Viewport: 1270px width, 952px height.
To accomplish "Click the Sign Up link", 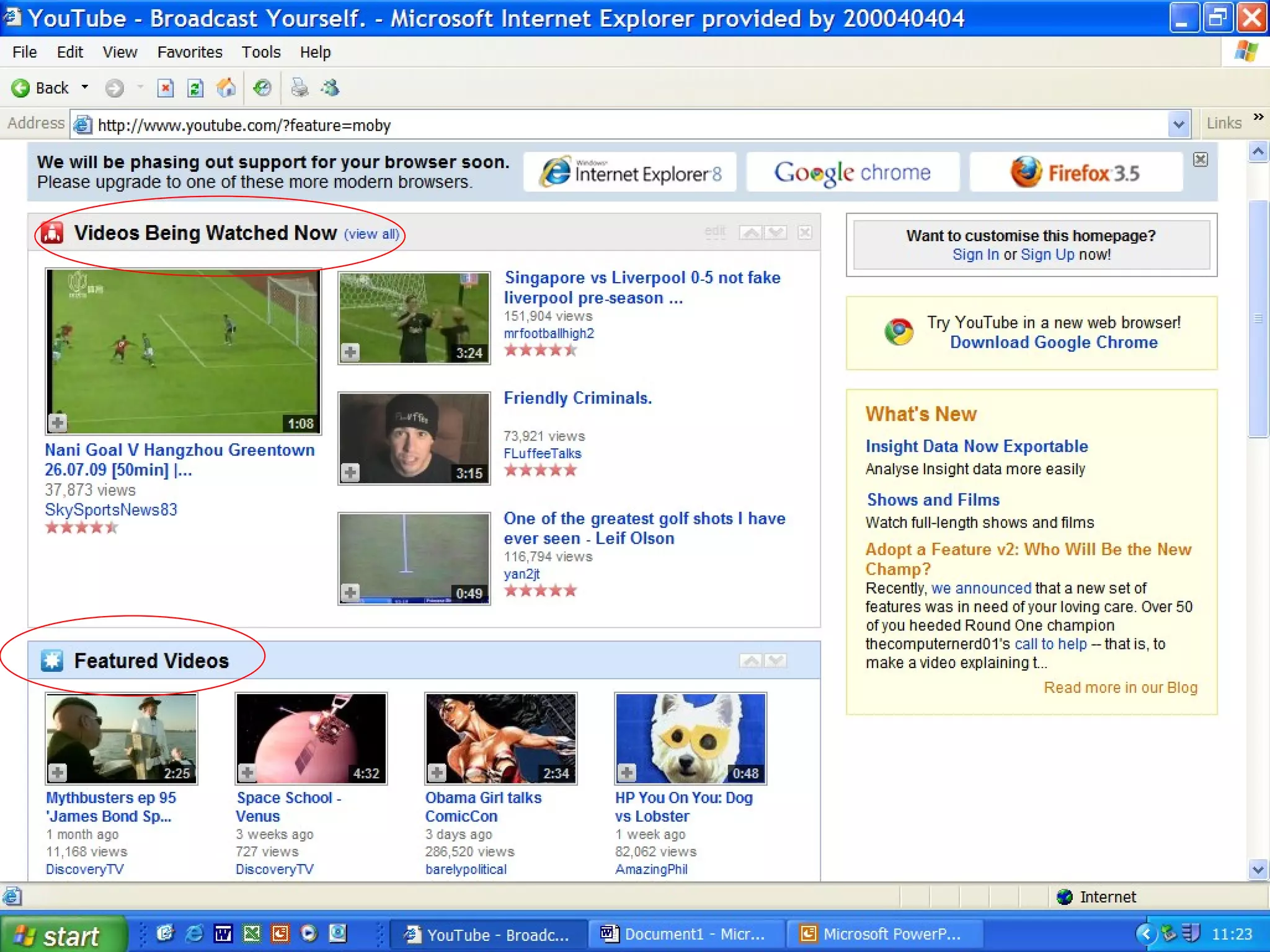I will (x=1047, y=255).
